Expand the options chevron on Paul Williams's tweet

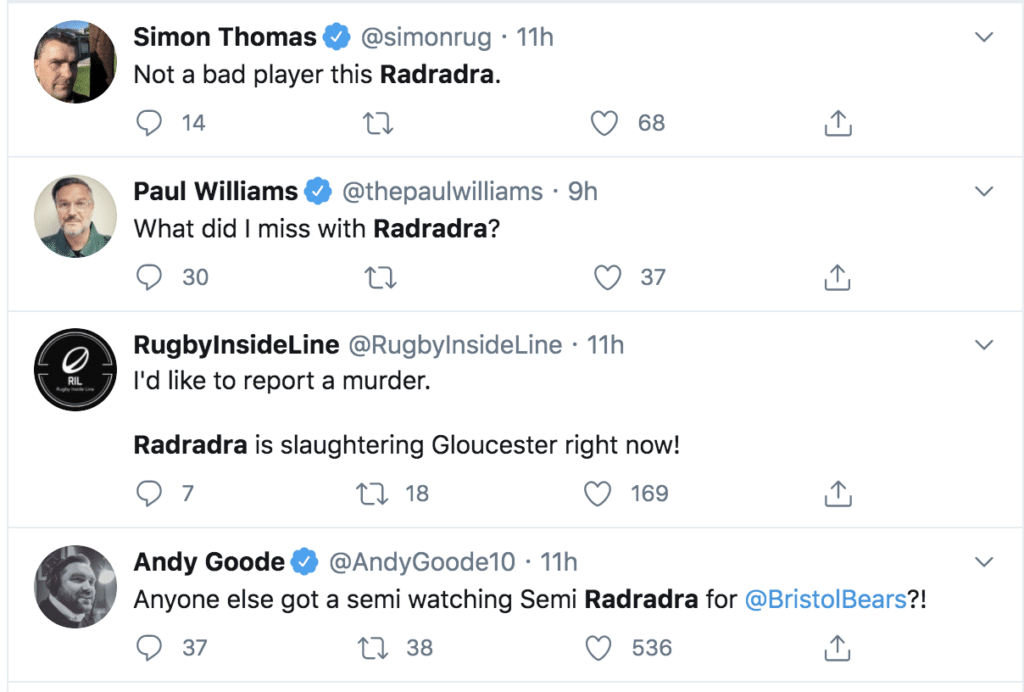pos(984,191)
